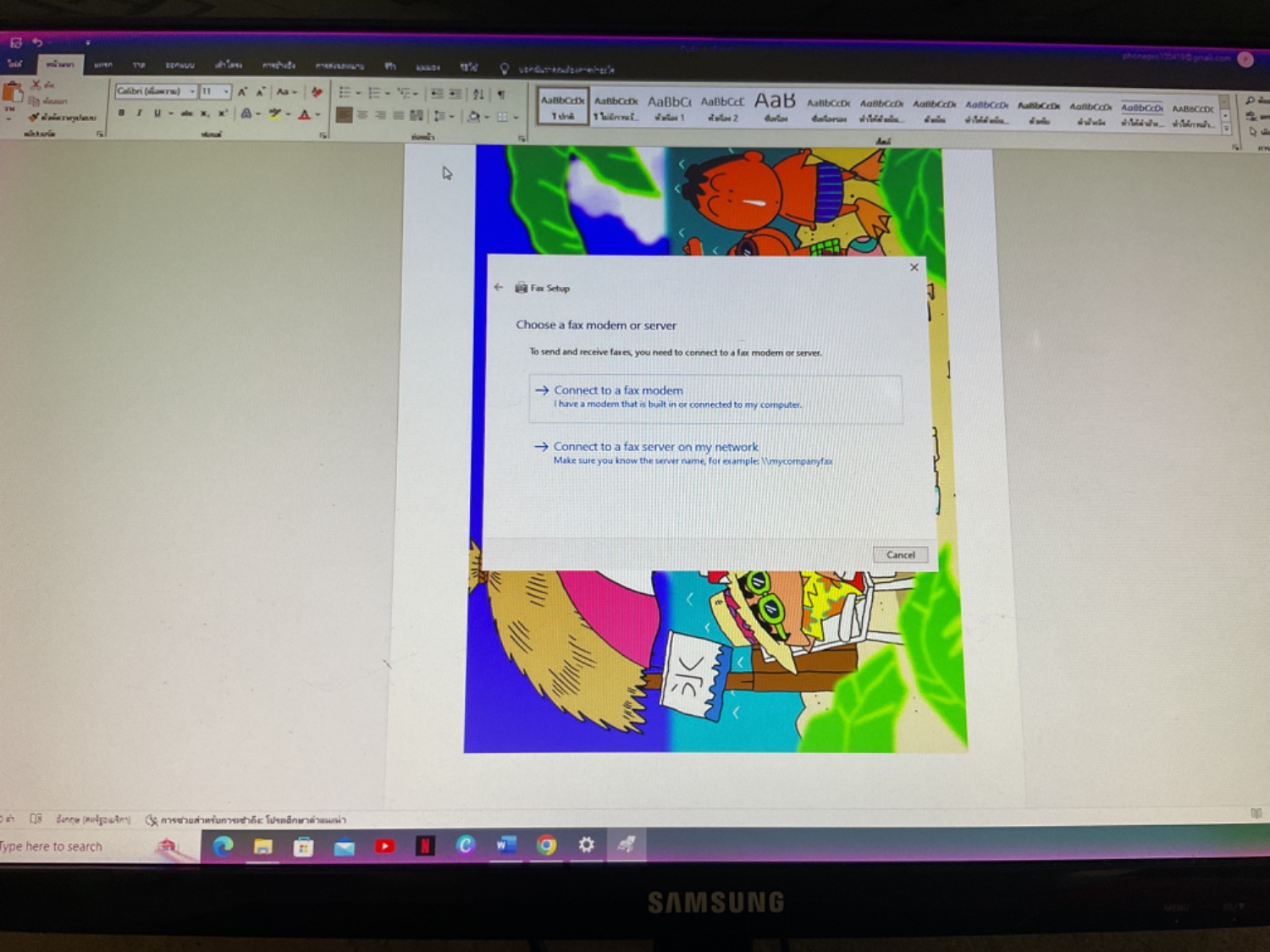This screenshot has height=952, width=1270.
Task: Click the Thai Distributed alignment icon
Action: (416, 115)
